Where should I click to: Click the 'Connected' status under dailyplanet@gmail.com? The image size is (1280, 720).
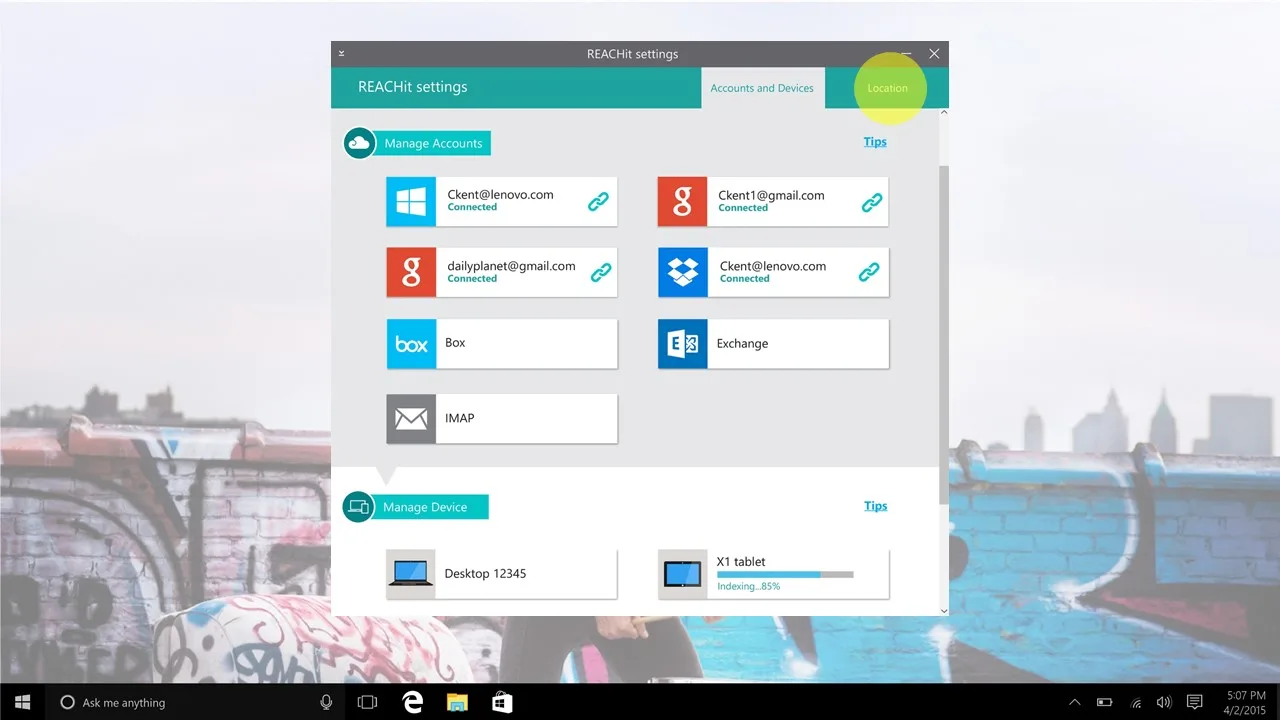click(472, 279)
